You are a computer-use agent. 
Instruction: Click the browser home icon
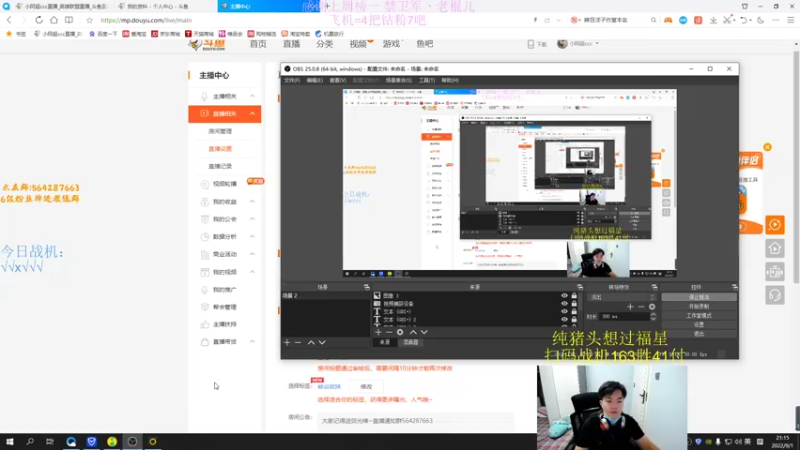pos(54,20)
